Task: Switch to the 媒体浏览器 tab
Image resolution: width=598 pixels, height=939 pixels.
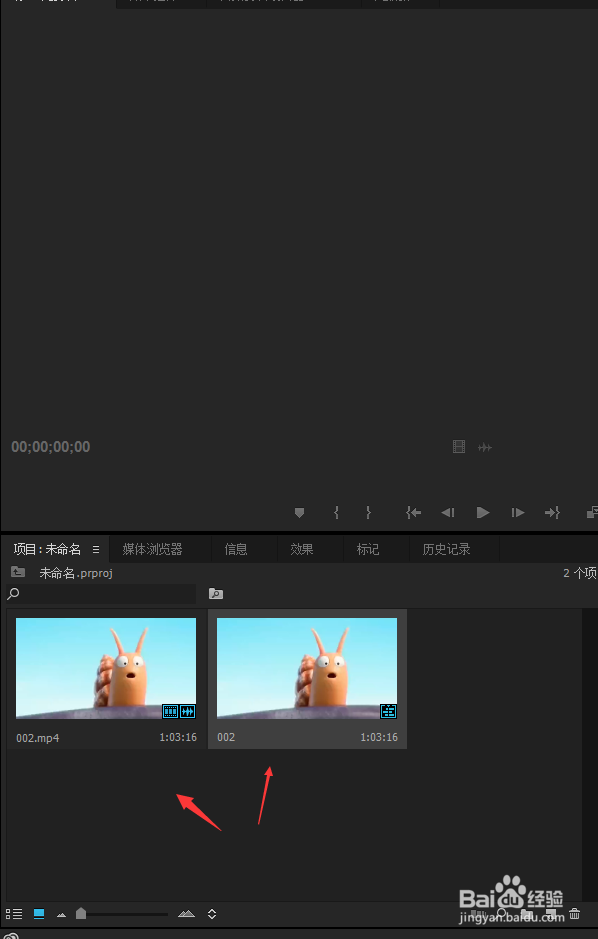Action: (x=153, y=549)
